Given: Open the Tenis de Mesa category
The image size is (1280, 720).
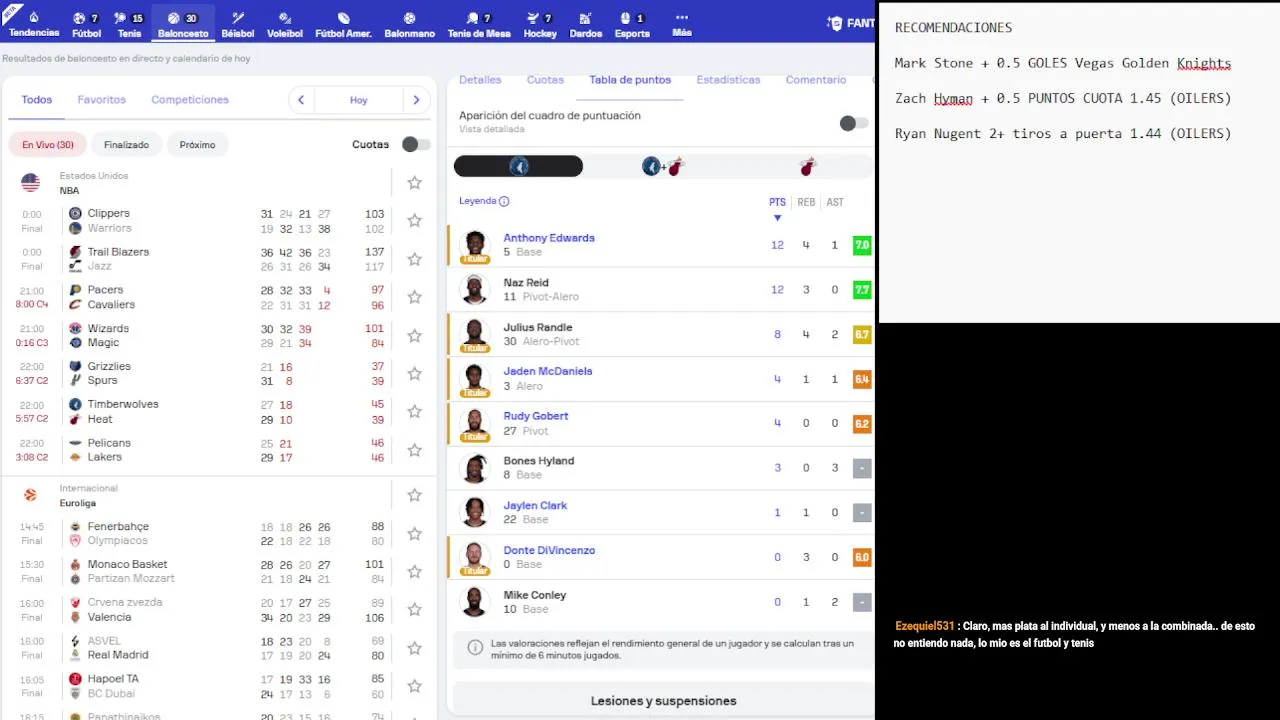Looking at the screenshot, I should click(x=478, y=25).
